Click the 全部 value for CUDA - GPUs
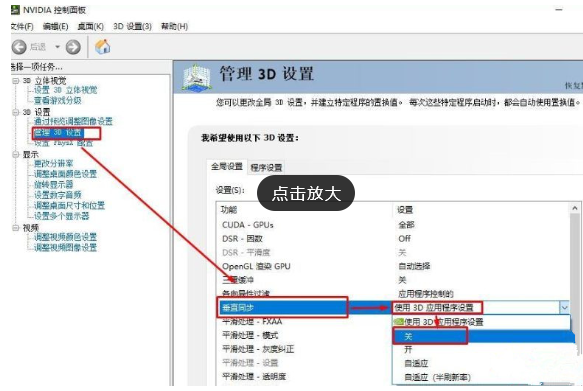 click(406, 225)
